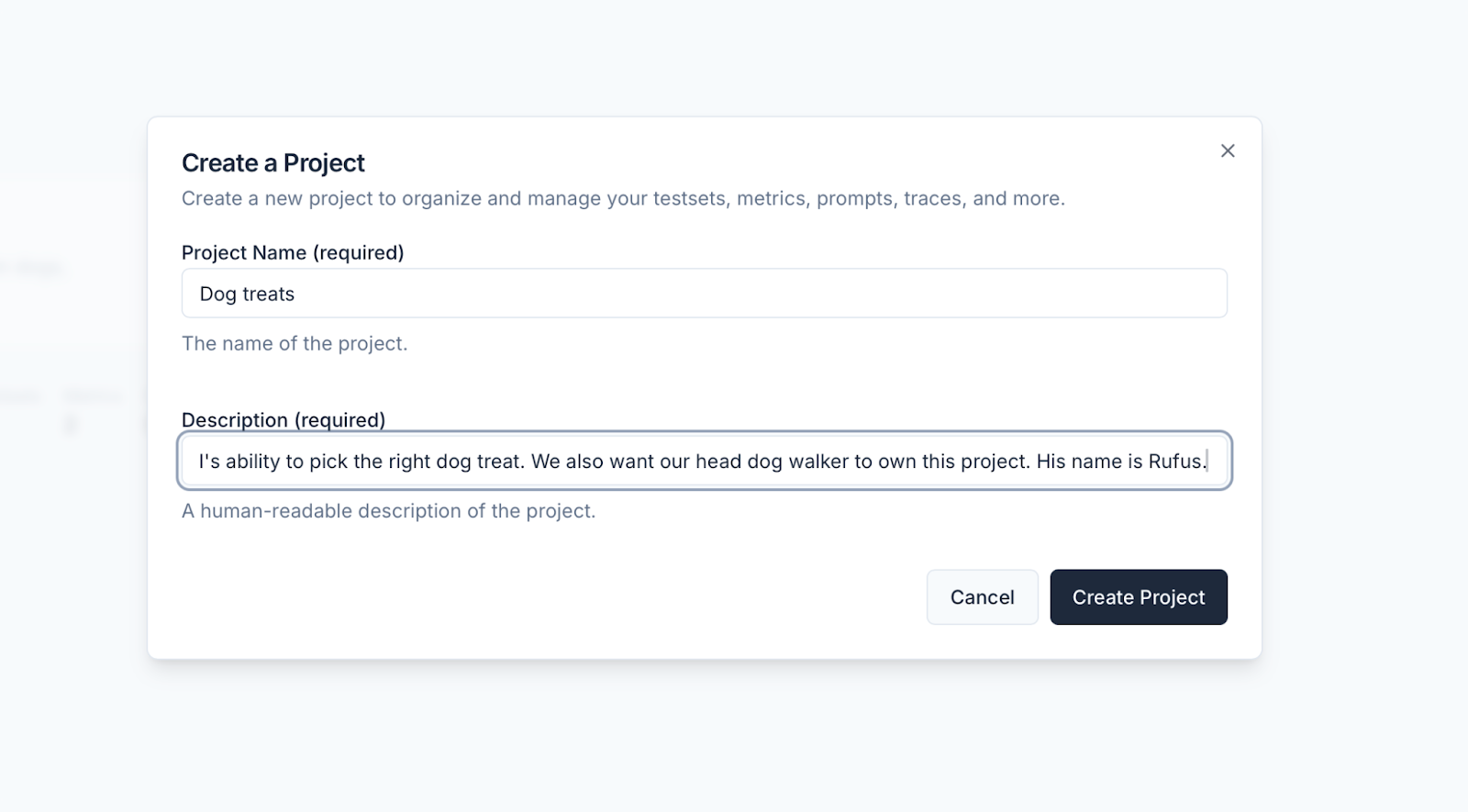This screenshot has height=812, width=1468.
Task: Click the Description (required) label
Action: tap(284, 419)
